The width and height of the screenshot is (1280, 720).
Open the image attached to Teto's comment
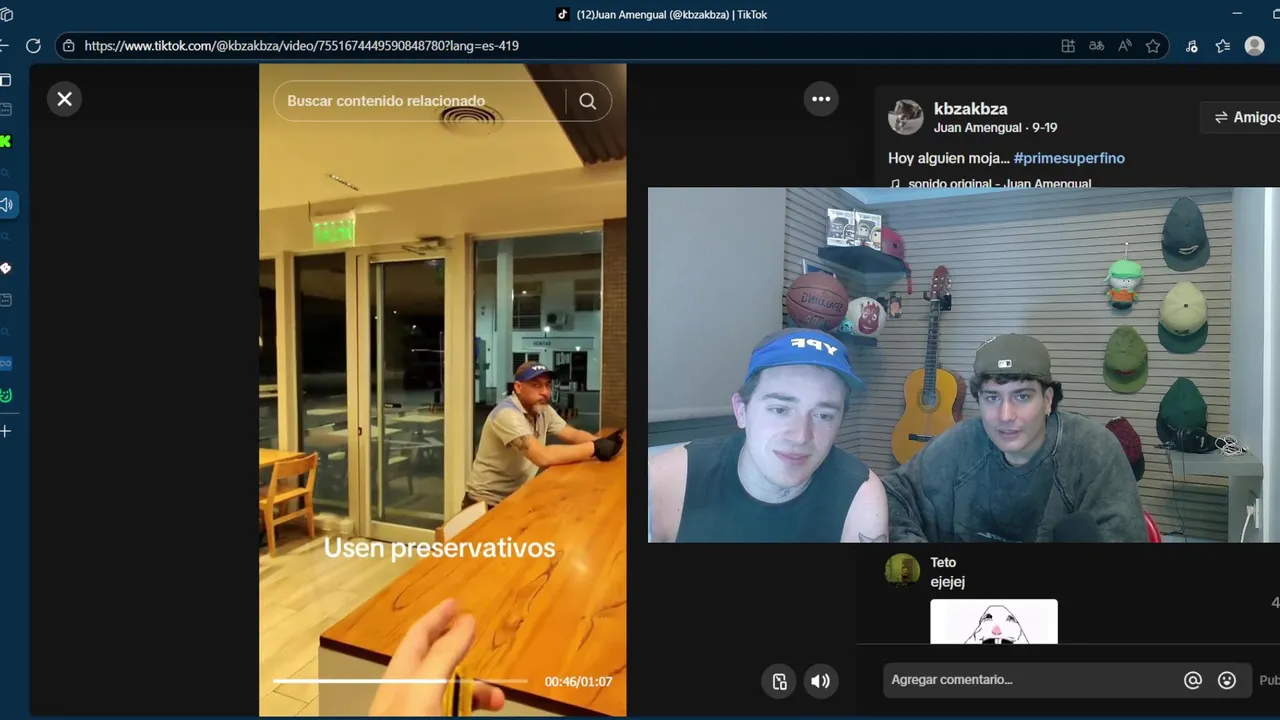pyautogui.click(x=994, y=622)
